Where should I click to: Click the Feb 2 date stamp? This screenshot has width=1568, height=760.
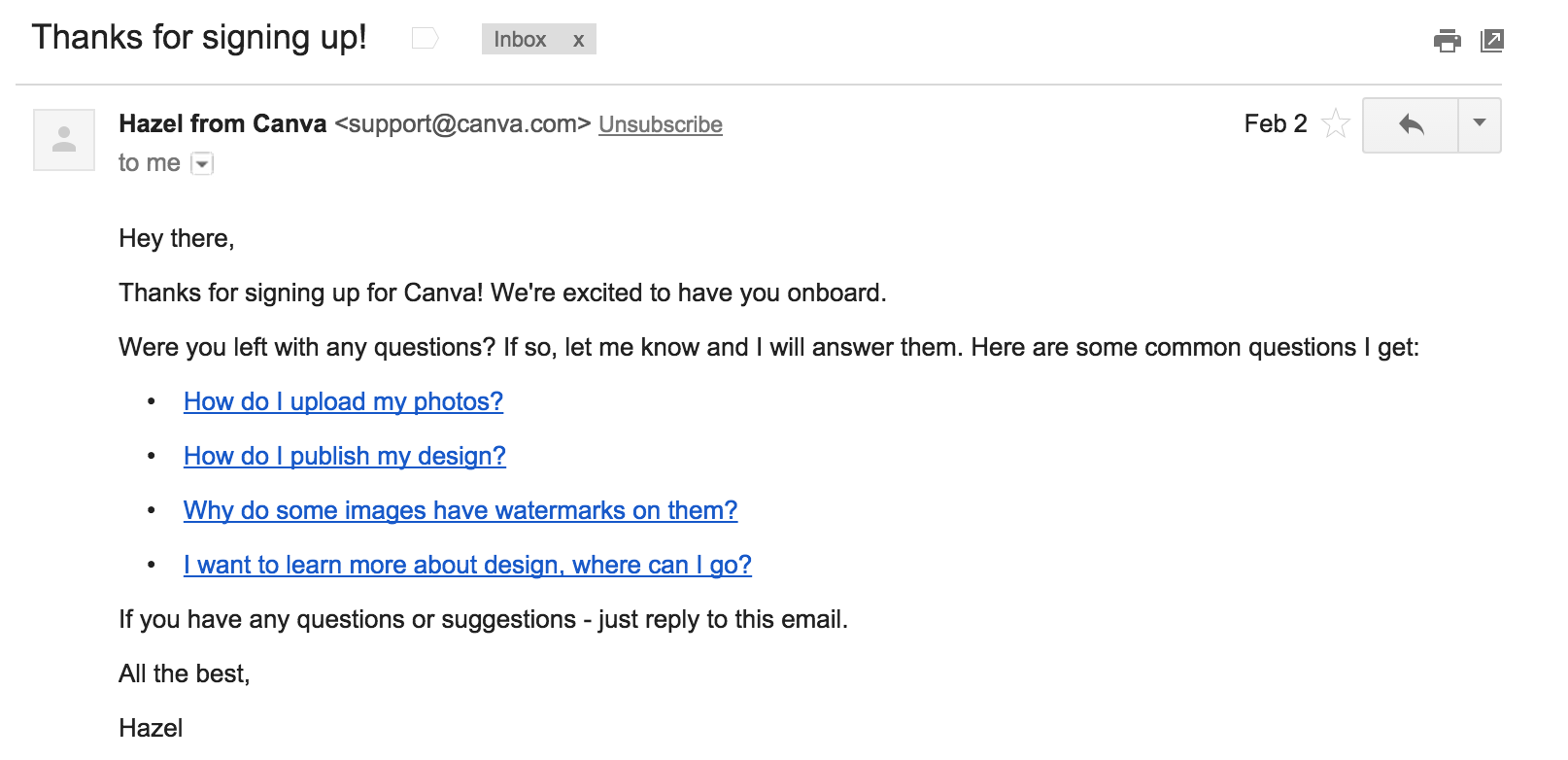[x=1276, y=123]
